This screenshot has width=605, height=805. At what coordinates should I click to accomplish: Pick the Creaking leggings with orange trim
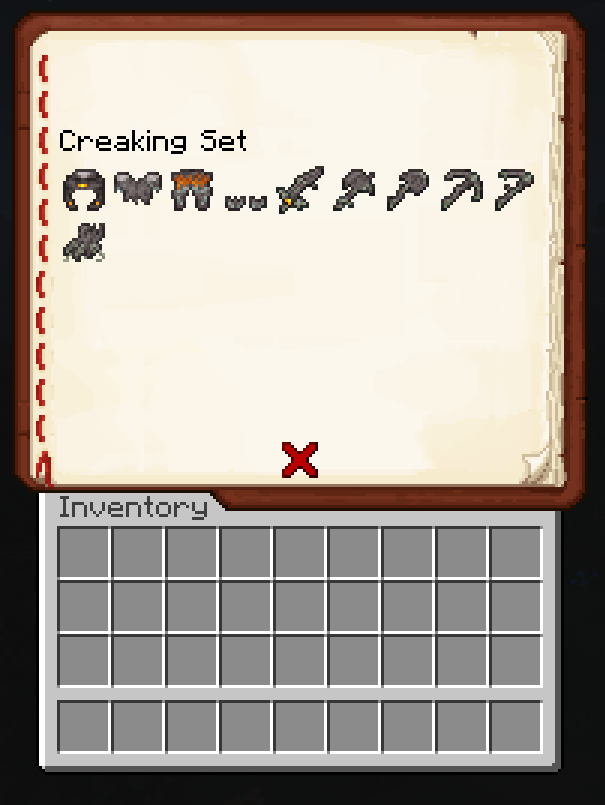pyautogui.click(x=192, y=190)
